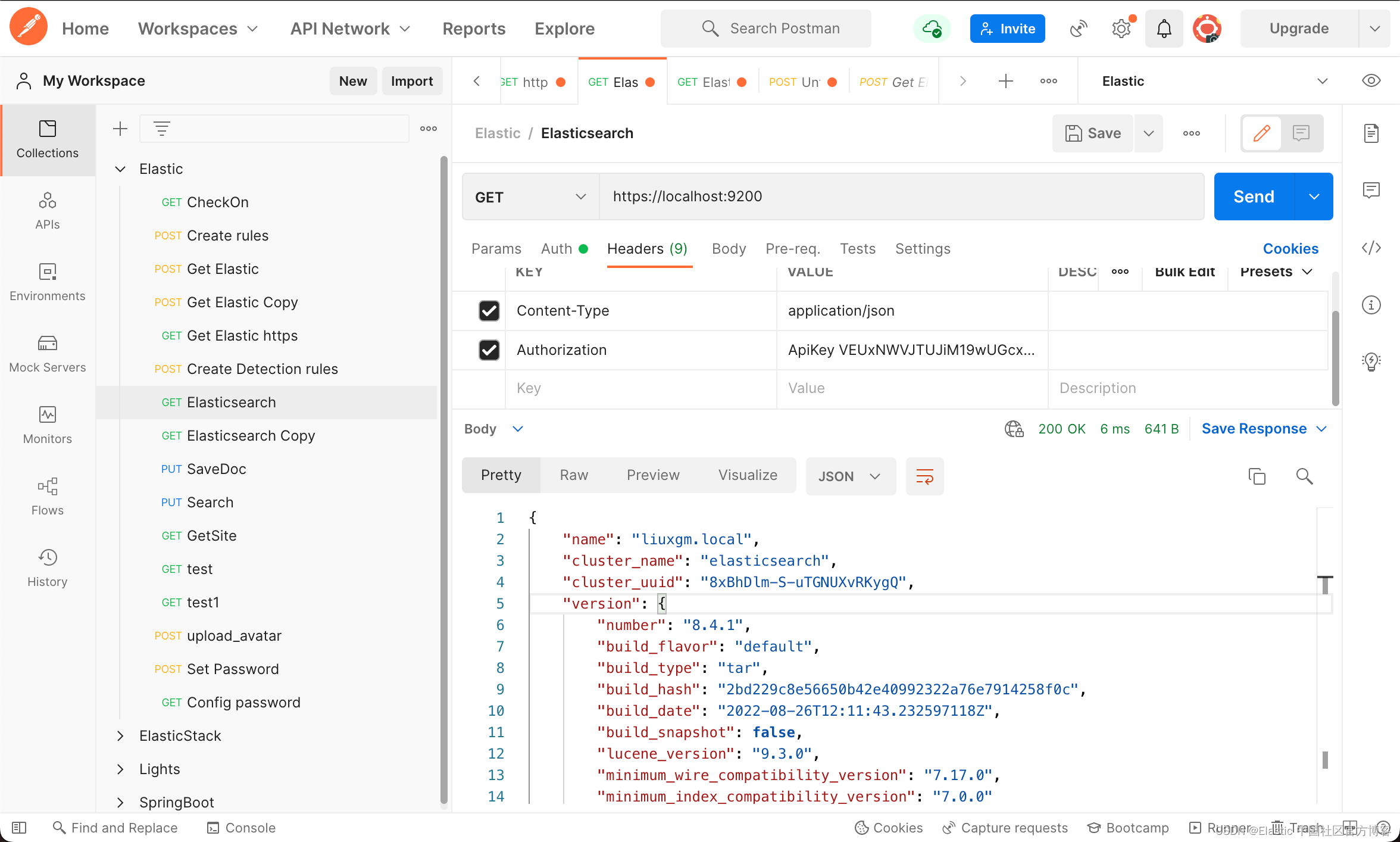Image resolution: width=1400 pixels, height=842 pixels.
Task: Click the Postman logo icon
Action: pos(28,27)
